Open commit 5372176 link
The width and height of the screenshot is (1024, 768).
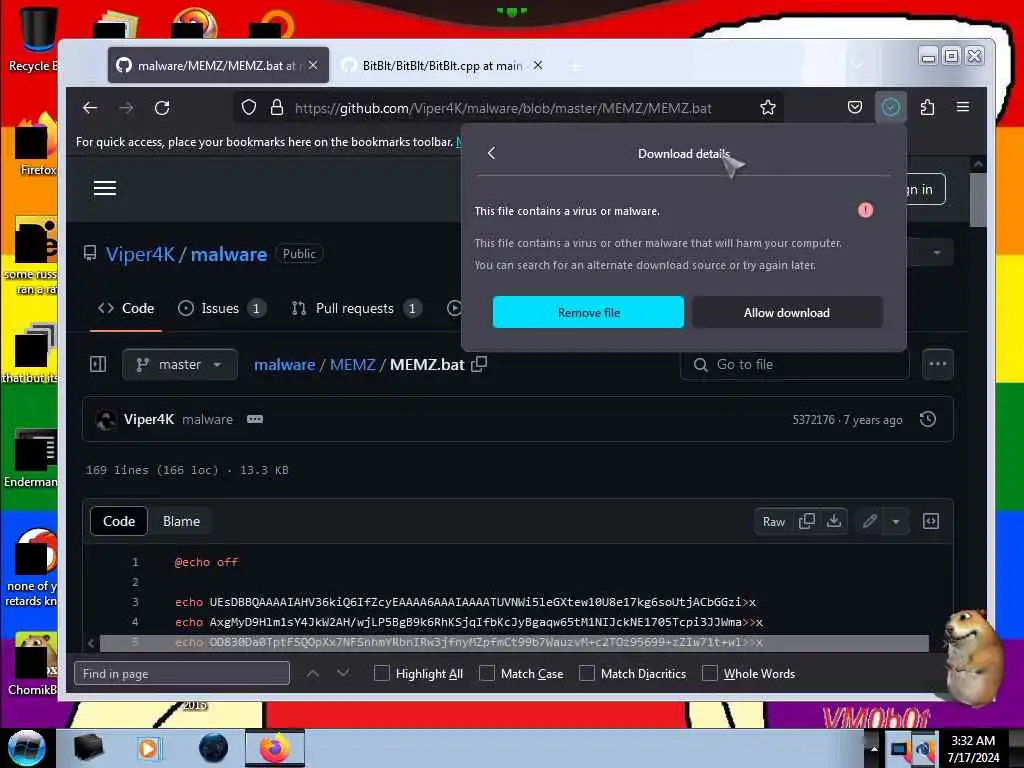813,420
